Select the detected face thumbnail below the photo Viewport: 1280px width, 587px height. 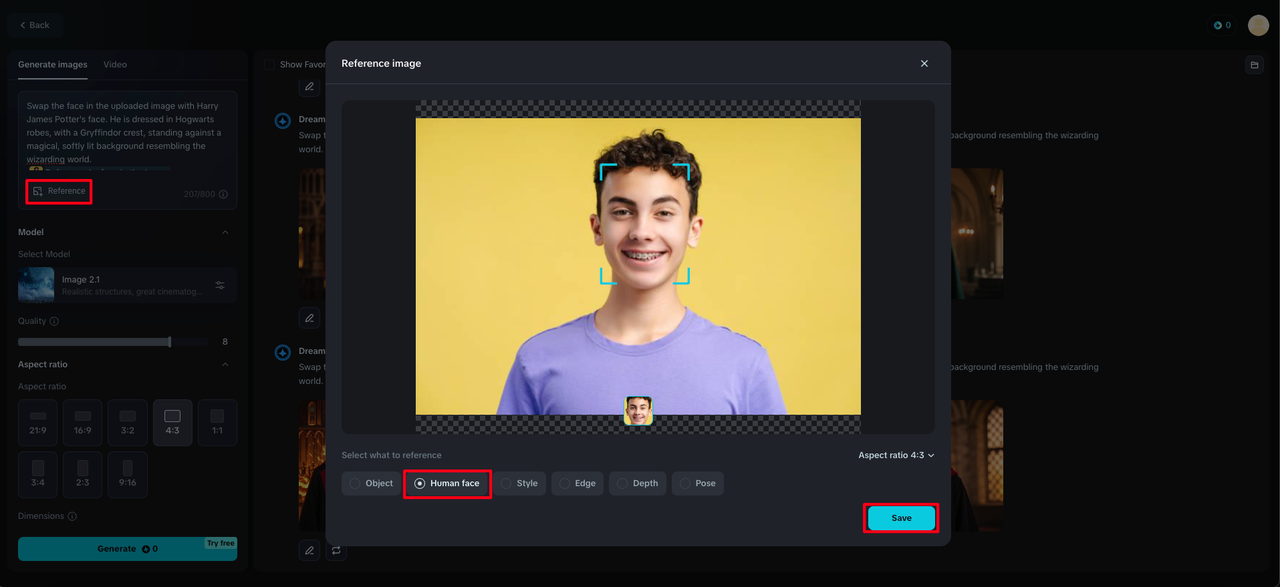tap(638, 410)
